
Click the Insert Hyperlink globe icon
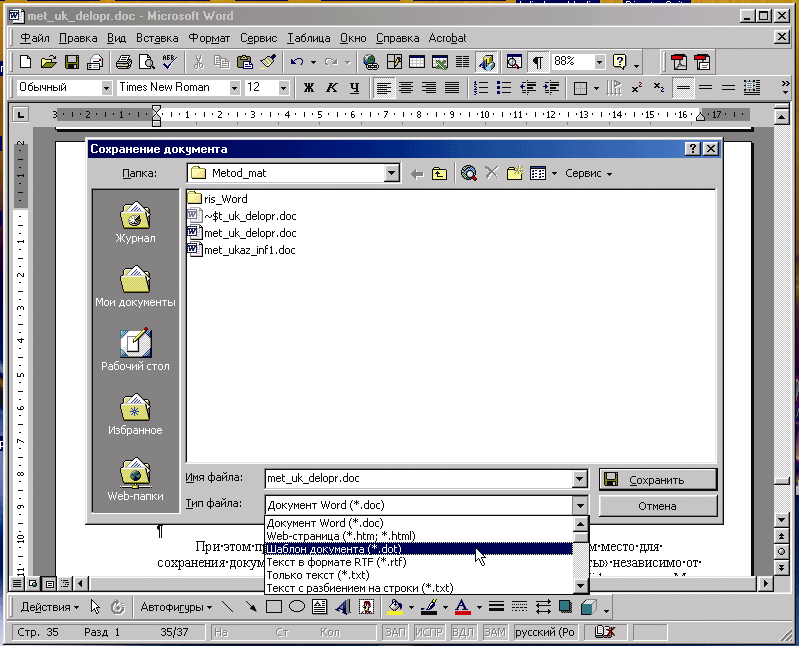point(371,62)
